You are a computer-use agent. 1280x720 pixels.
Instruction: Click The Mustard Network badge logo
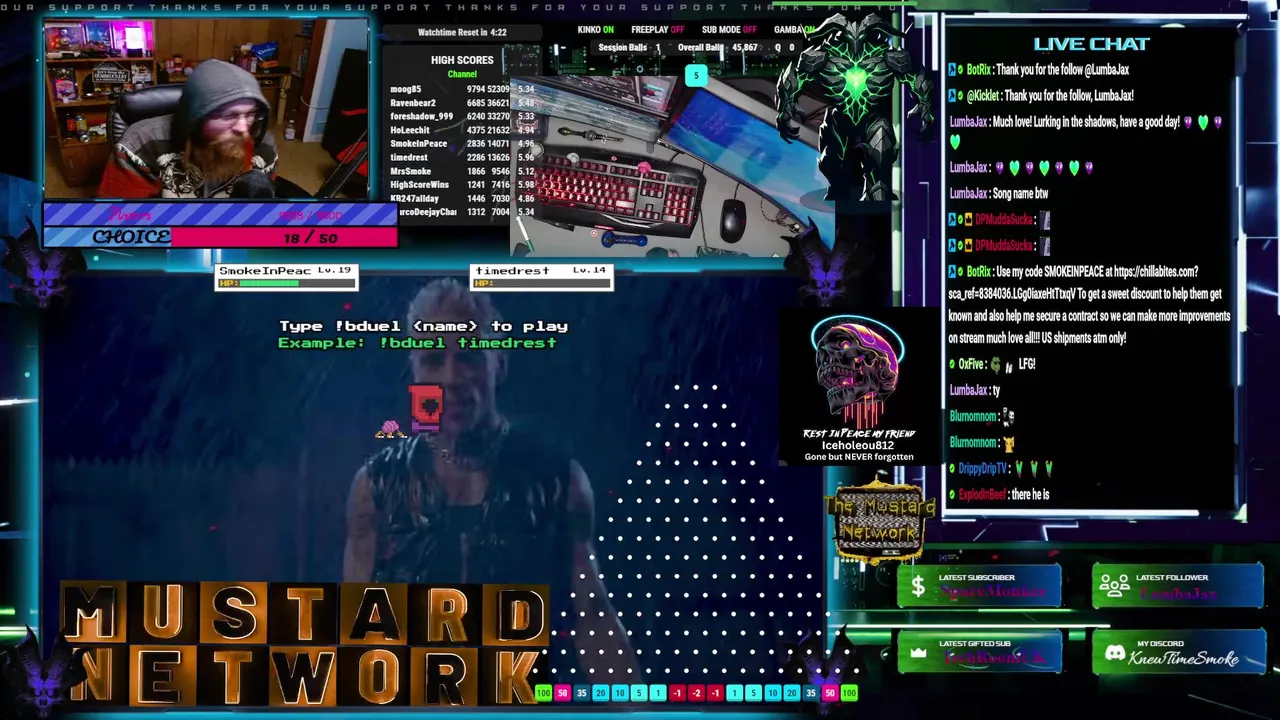[x=879, y=519]
